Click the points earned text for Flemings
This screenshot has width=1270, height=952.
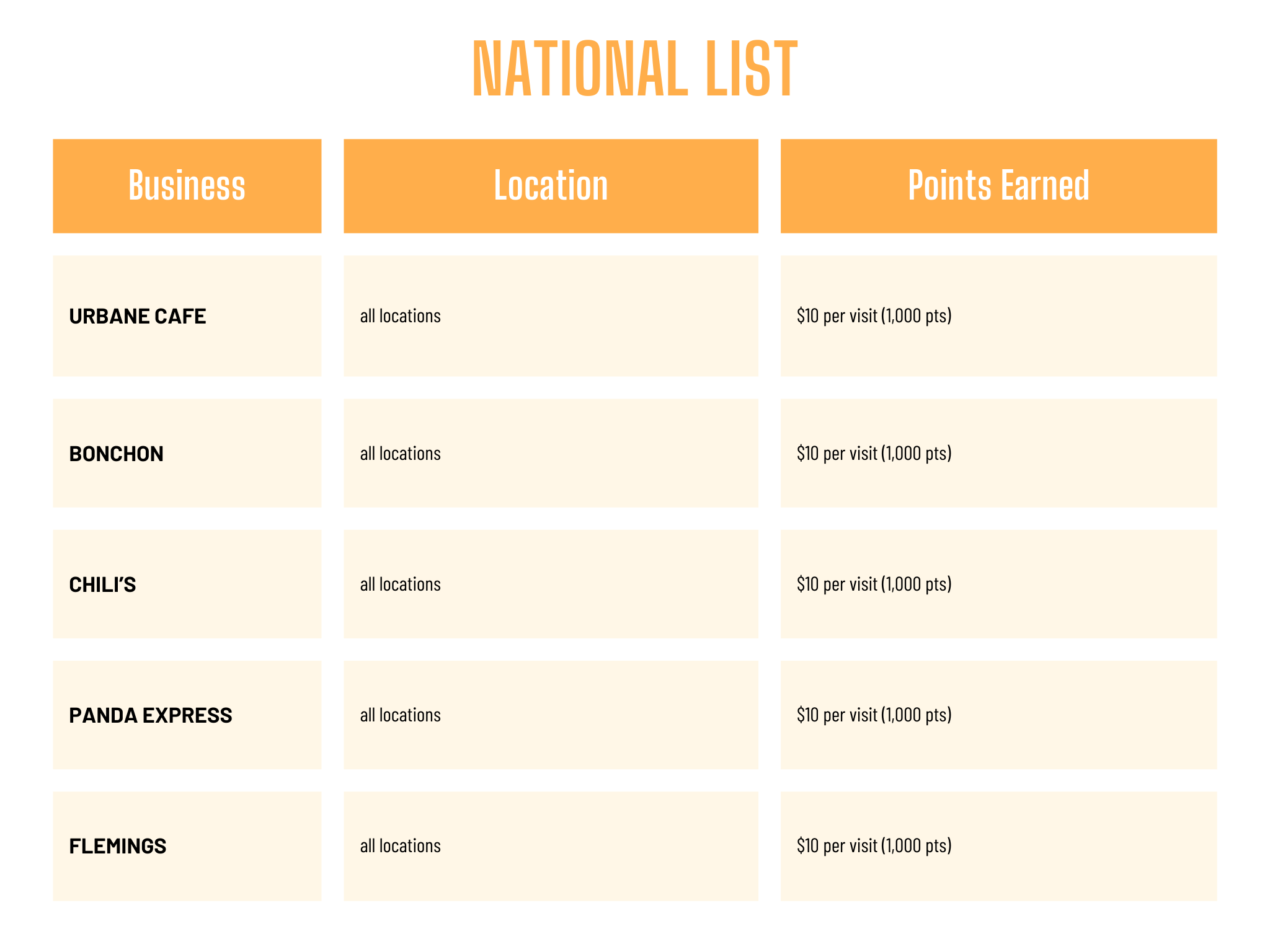(874, 846)
